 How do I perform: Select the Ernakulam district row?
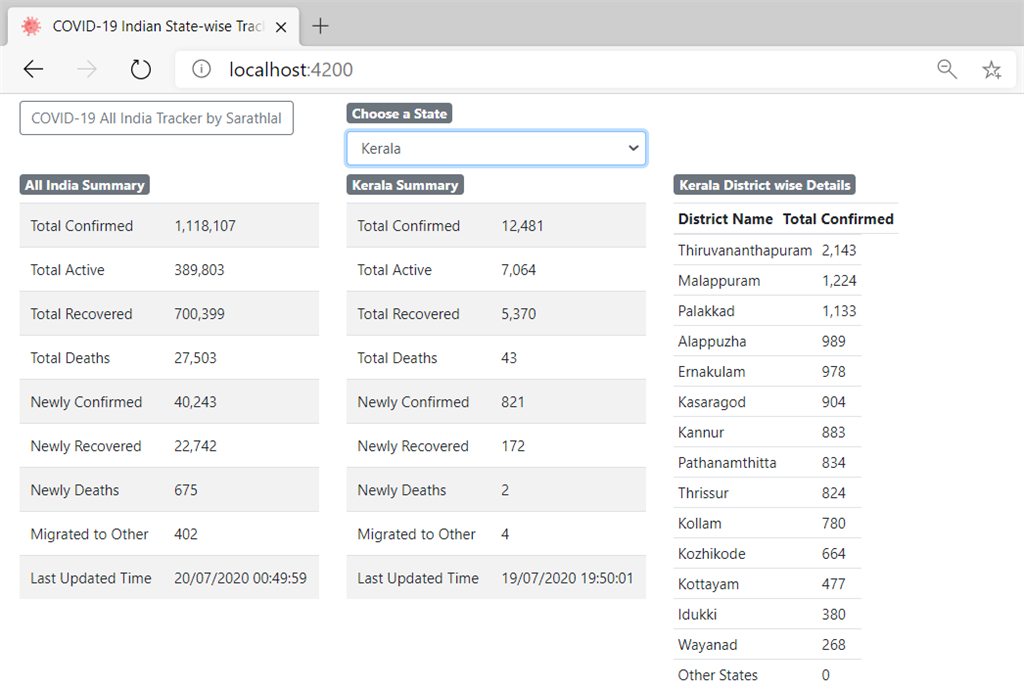pos(712,372)
